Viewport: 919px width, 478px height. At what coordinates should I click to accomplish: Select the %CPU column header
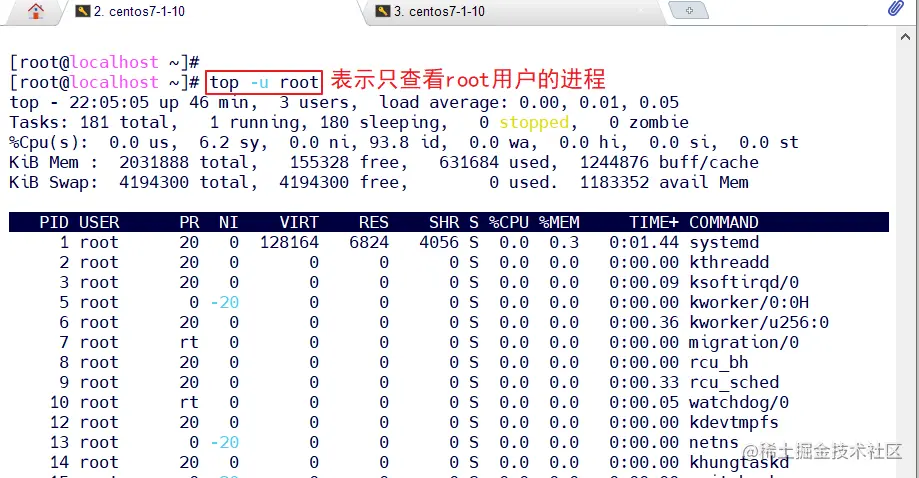click(509, 222)
